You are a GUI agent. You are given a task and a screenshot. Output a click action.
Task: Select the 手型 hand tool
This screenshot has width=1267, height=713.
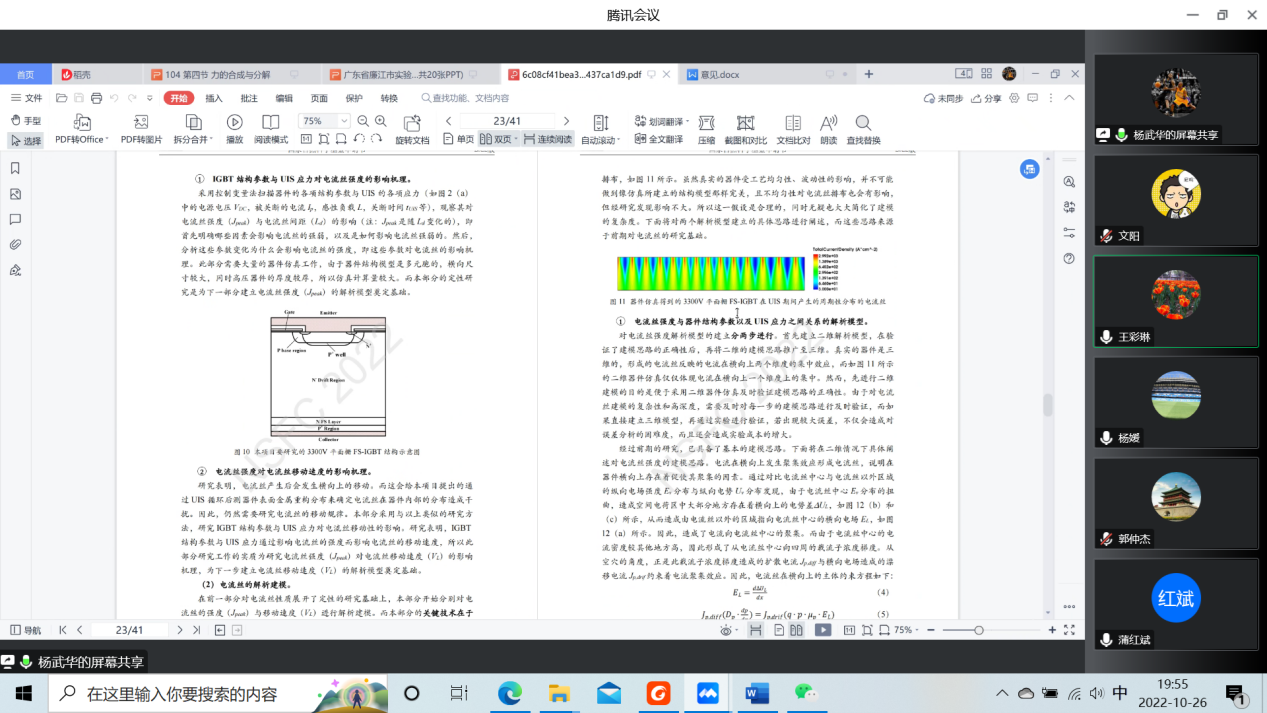tap(26, 120)
